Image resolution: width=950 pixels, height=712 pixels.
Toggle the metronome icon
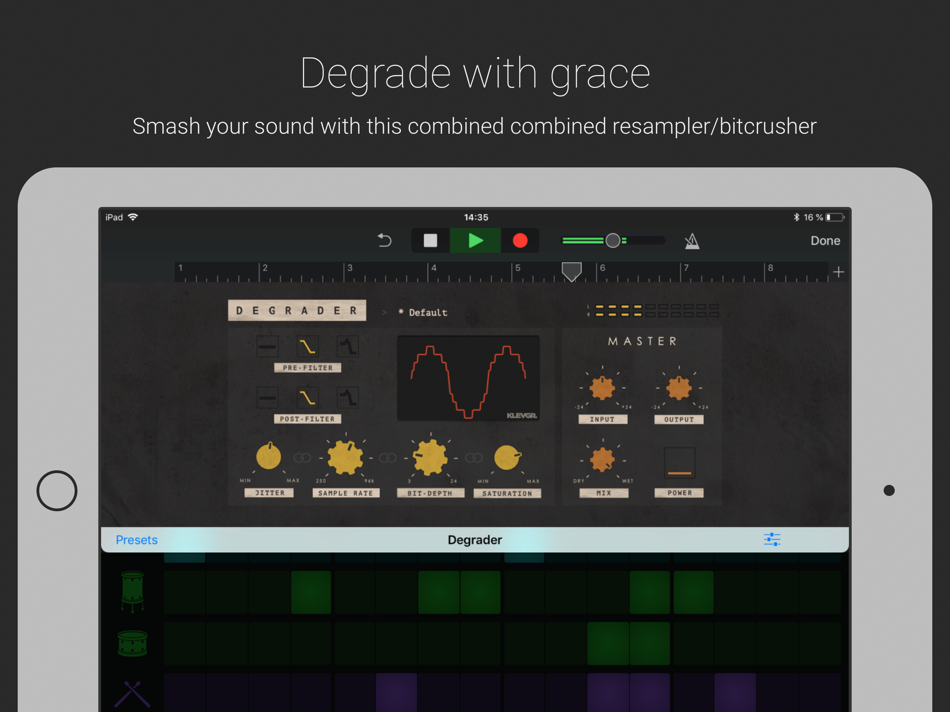coord(692,241)
